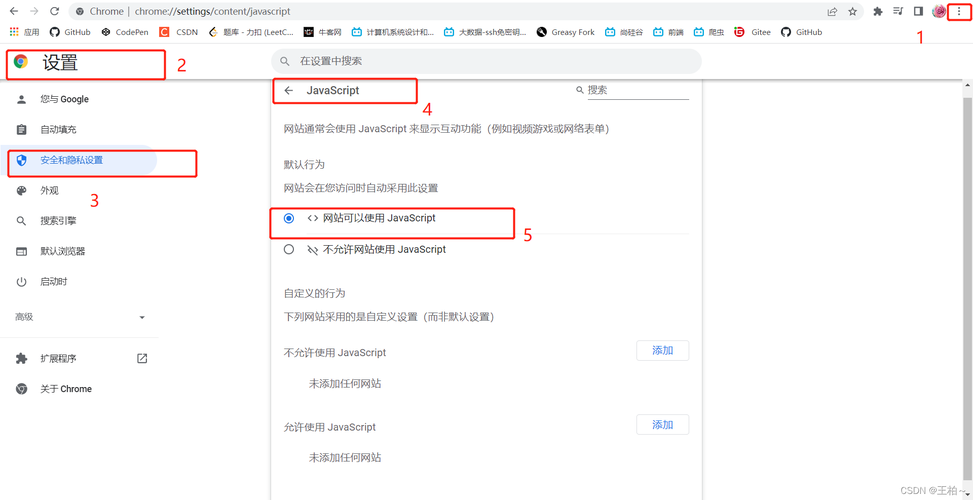
Task: Click the back arrow beside JavaScript
Action: point(289,91)
